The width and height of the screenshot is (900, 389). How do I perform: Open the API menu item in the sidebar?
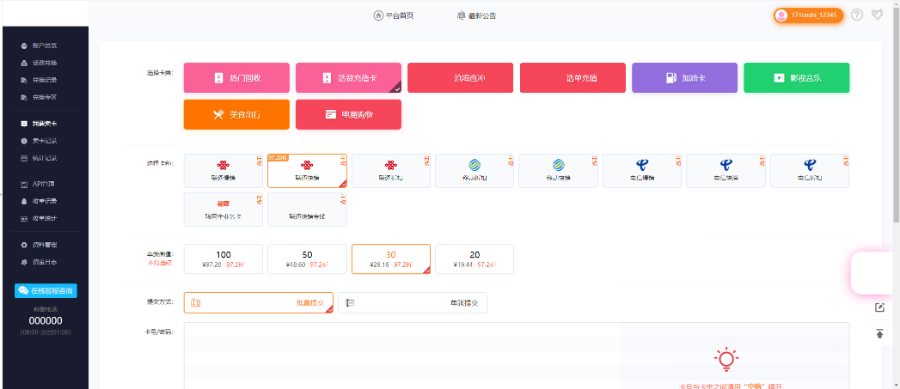pos(44,184)
